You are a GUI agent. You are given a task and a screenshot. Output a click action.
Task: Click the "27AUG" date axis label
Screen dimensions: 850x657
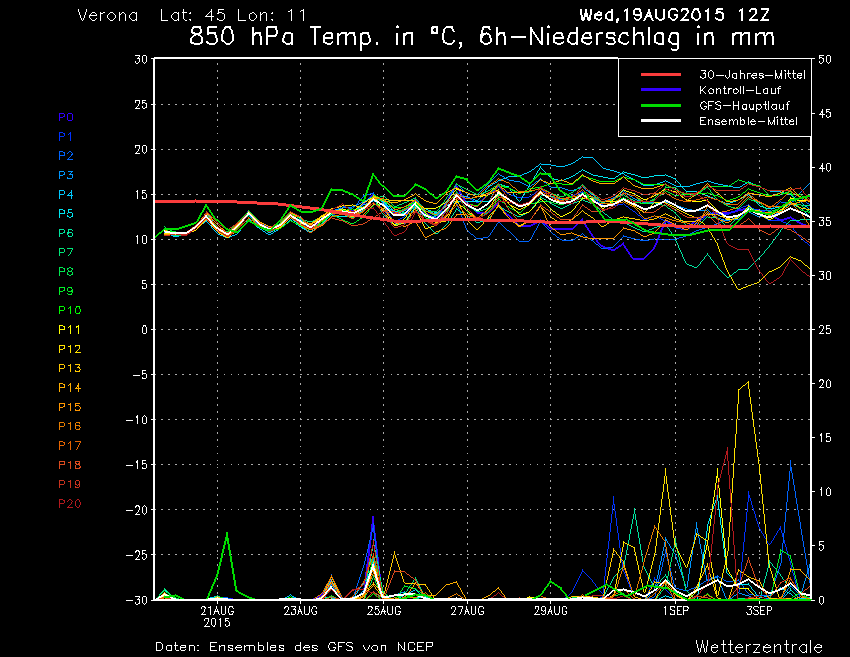tap(467, 611)
